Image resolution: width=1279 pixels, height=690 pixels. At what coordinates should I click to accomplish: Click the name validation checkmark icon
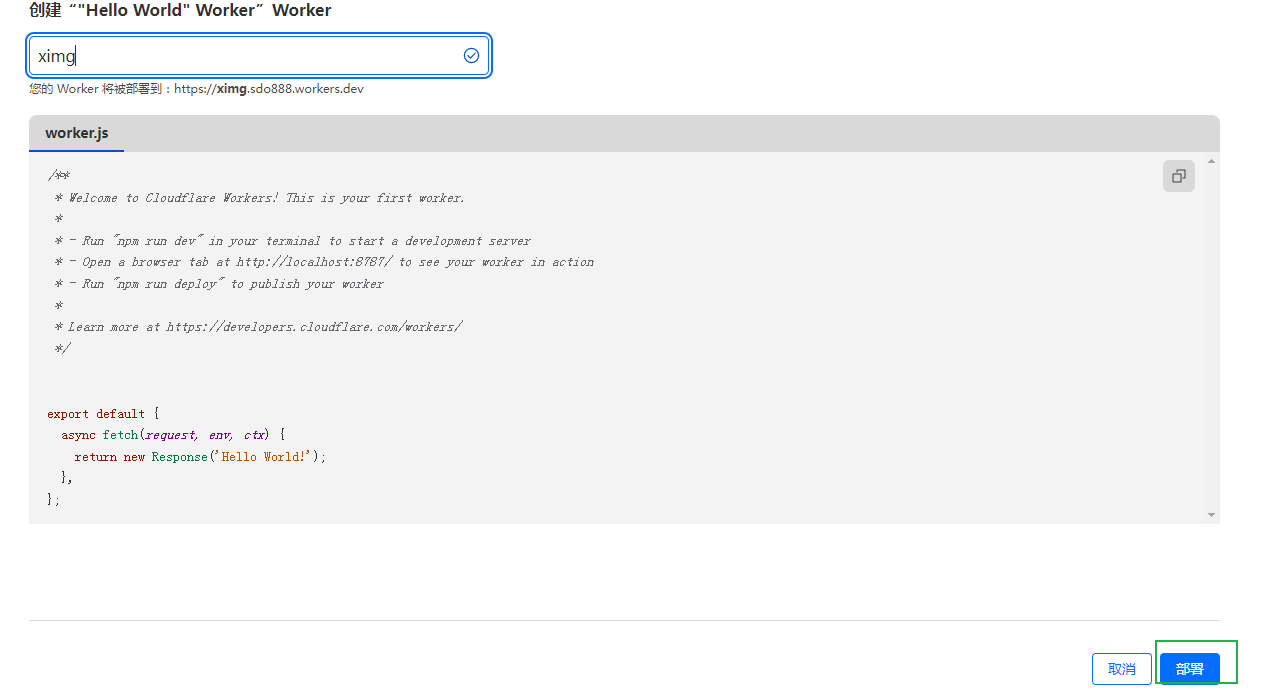(x=471, y=56)
